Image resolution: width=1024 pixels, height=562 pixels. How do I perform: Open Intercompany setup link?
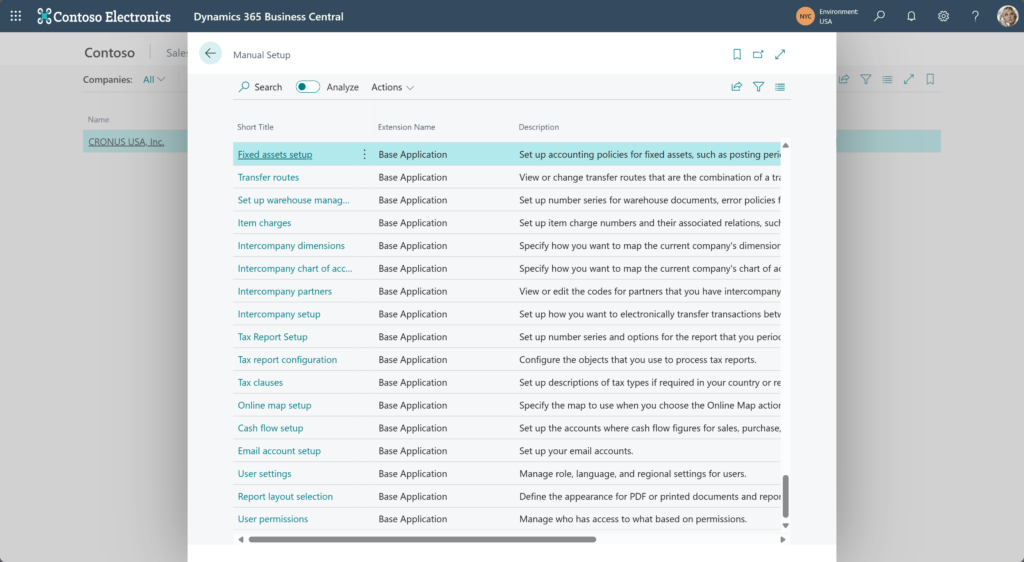pyautogui.click(x=279, y=315)
